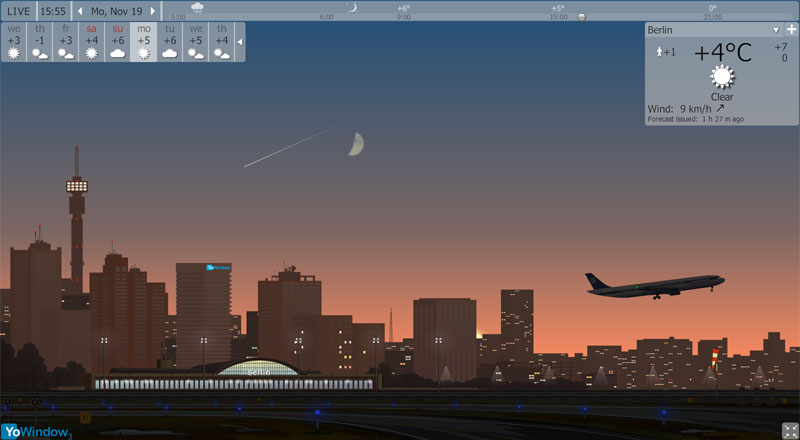This screenshot has width=800, height=440.
Task: Click the feels-like temperature person icon
Action: click(660, 52)
